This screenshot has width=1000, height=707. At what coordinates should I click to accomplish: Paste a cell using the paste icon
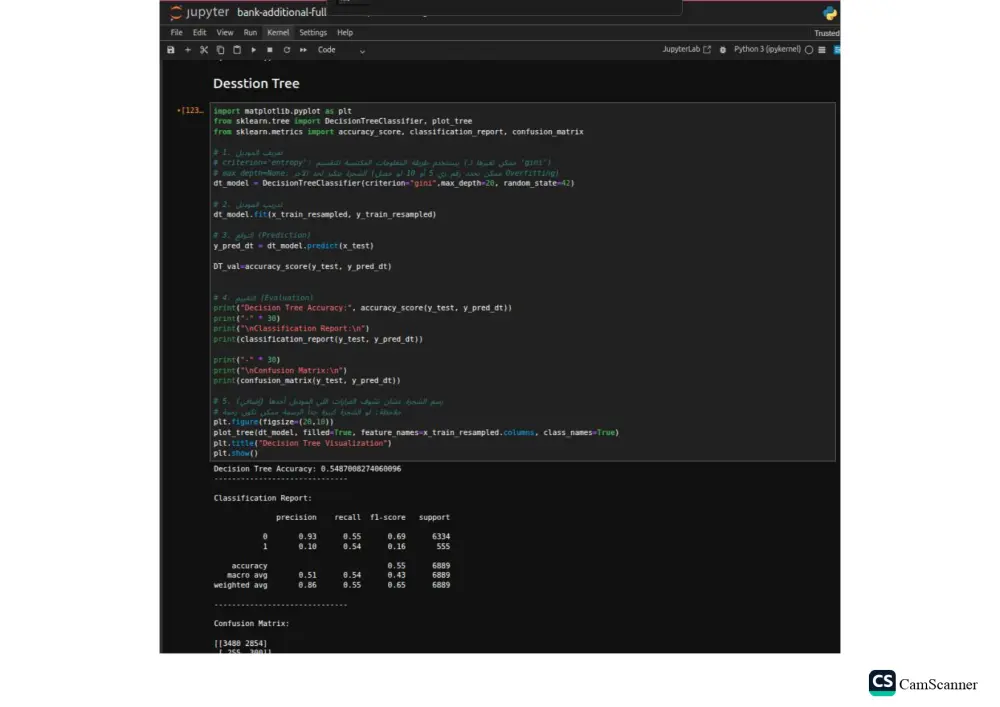pos(236,49)
